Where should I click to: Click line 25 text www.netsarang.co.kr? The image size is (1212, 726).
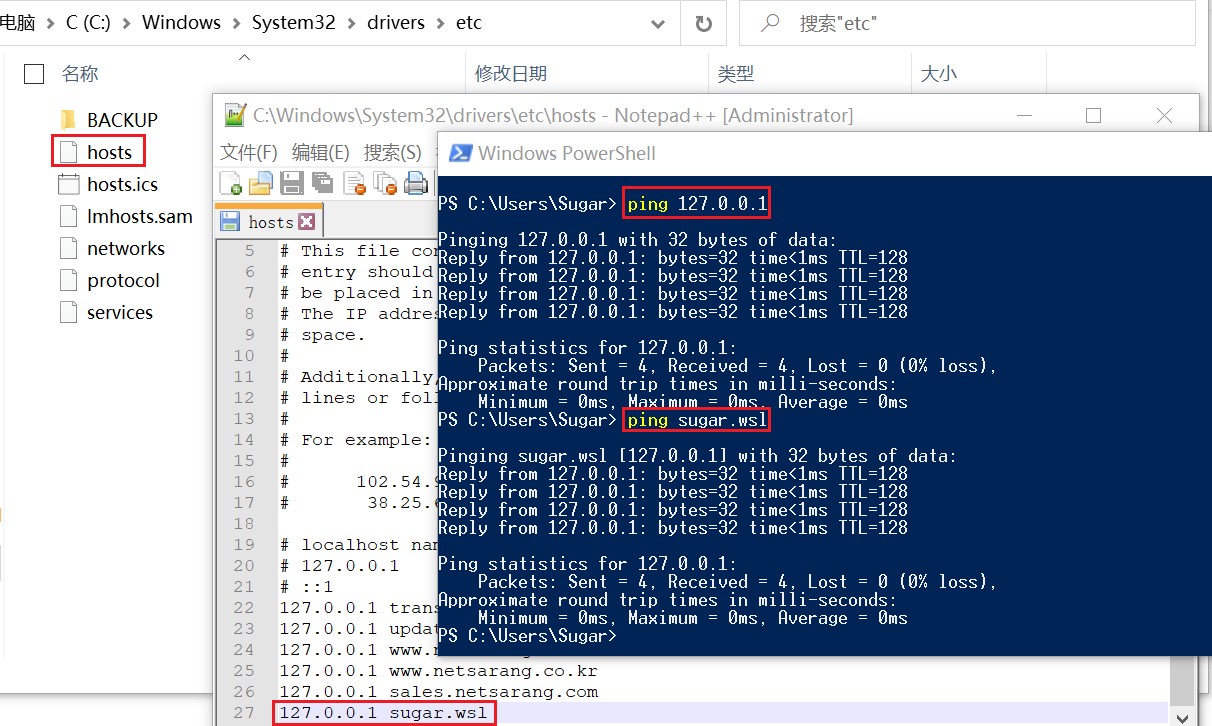coord(493,671)
